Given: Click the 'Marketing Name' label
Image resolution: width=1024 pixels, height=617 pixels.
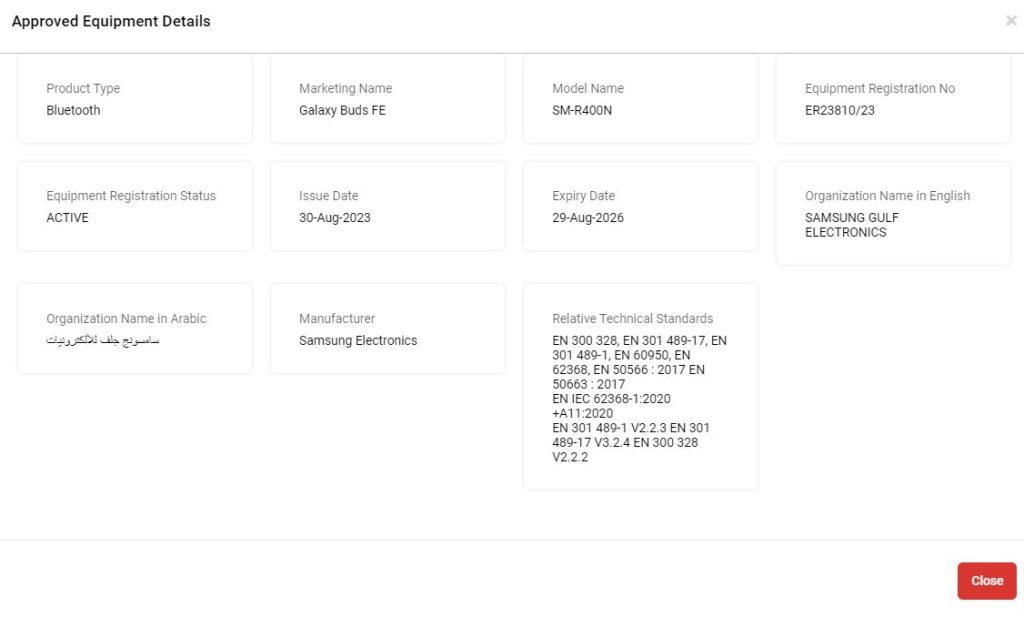Looking at the screenshot, I should tap(345, 88).
